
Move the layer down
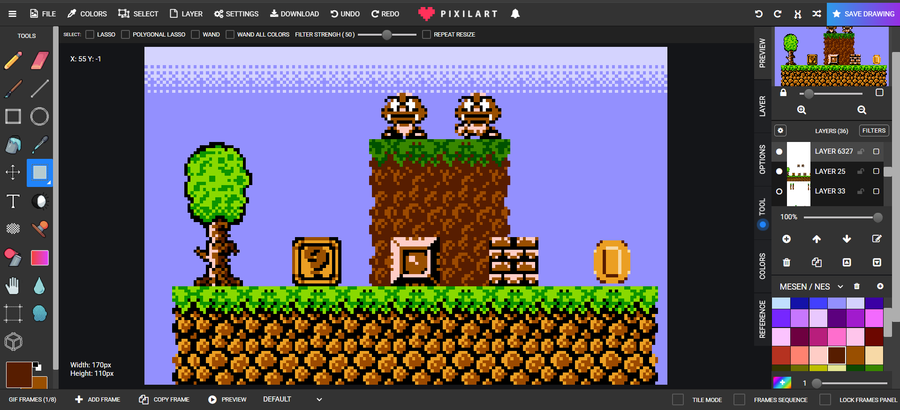pos(847,239)
